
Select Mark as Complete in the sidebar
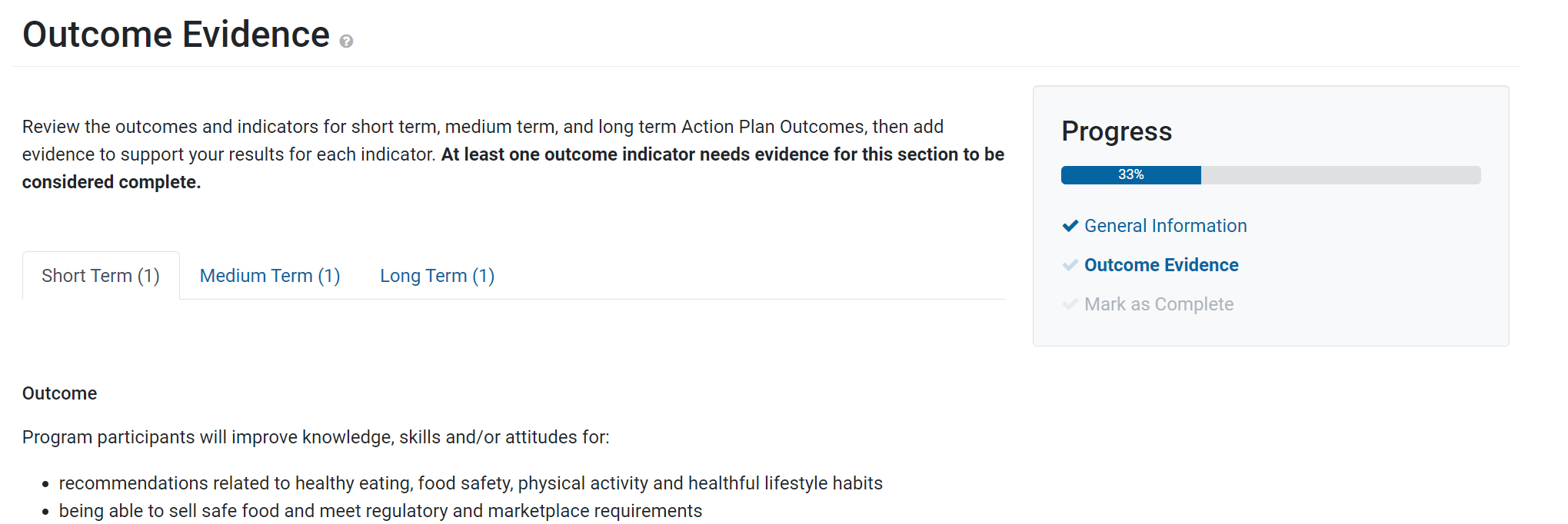click(x=1158, y=304)
